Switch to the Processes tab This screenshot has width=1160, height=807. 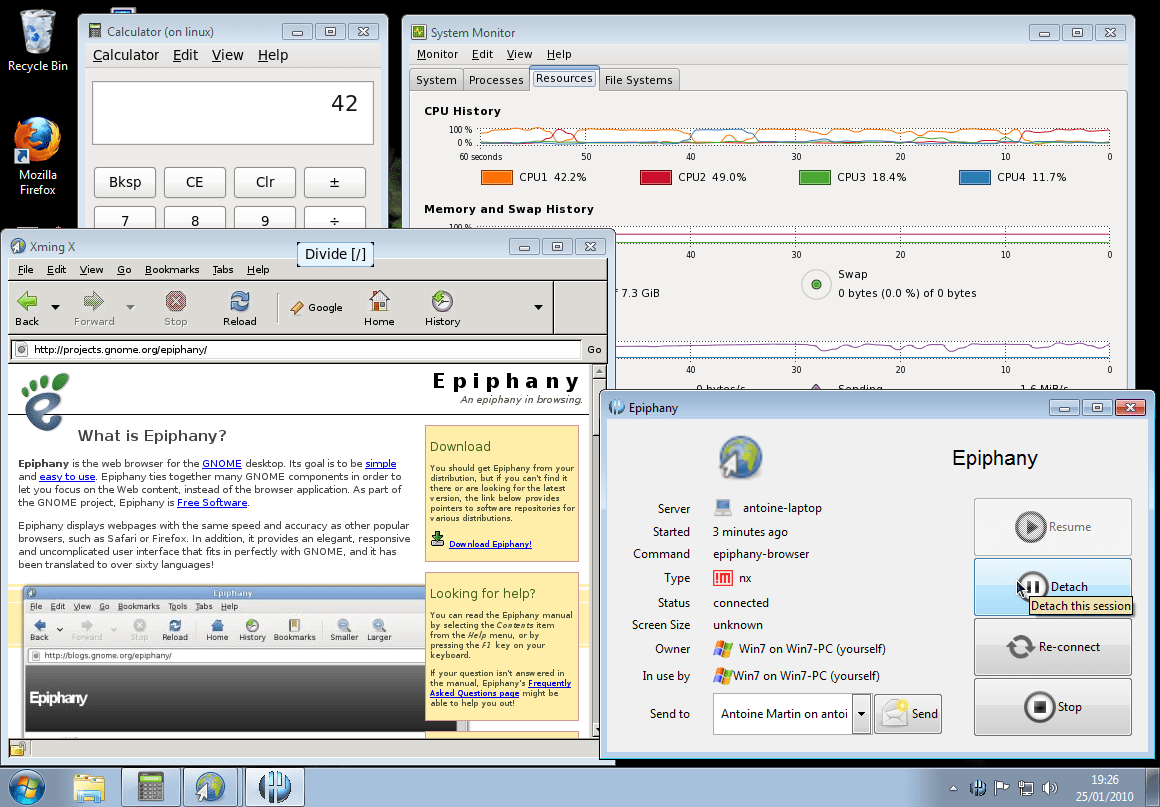pos(496,79)
